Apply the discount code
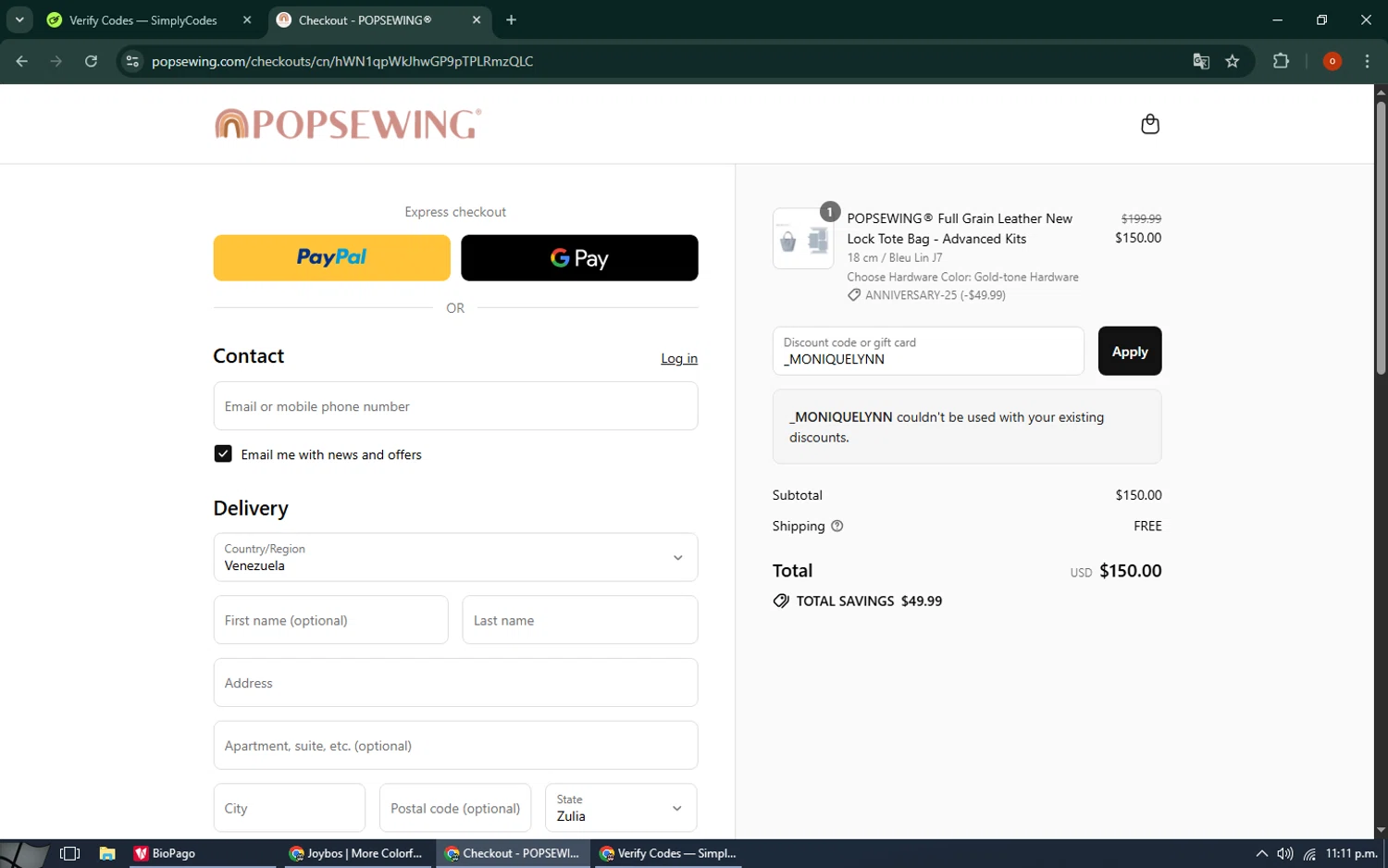 (1130, 351)
